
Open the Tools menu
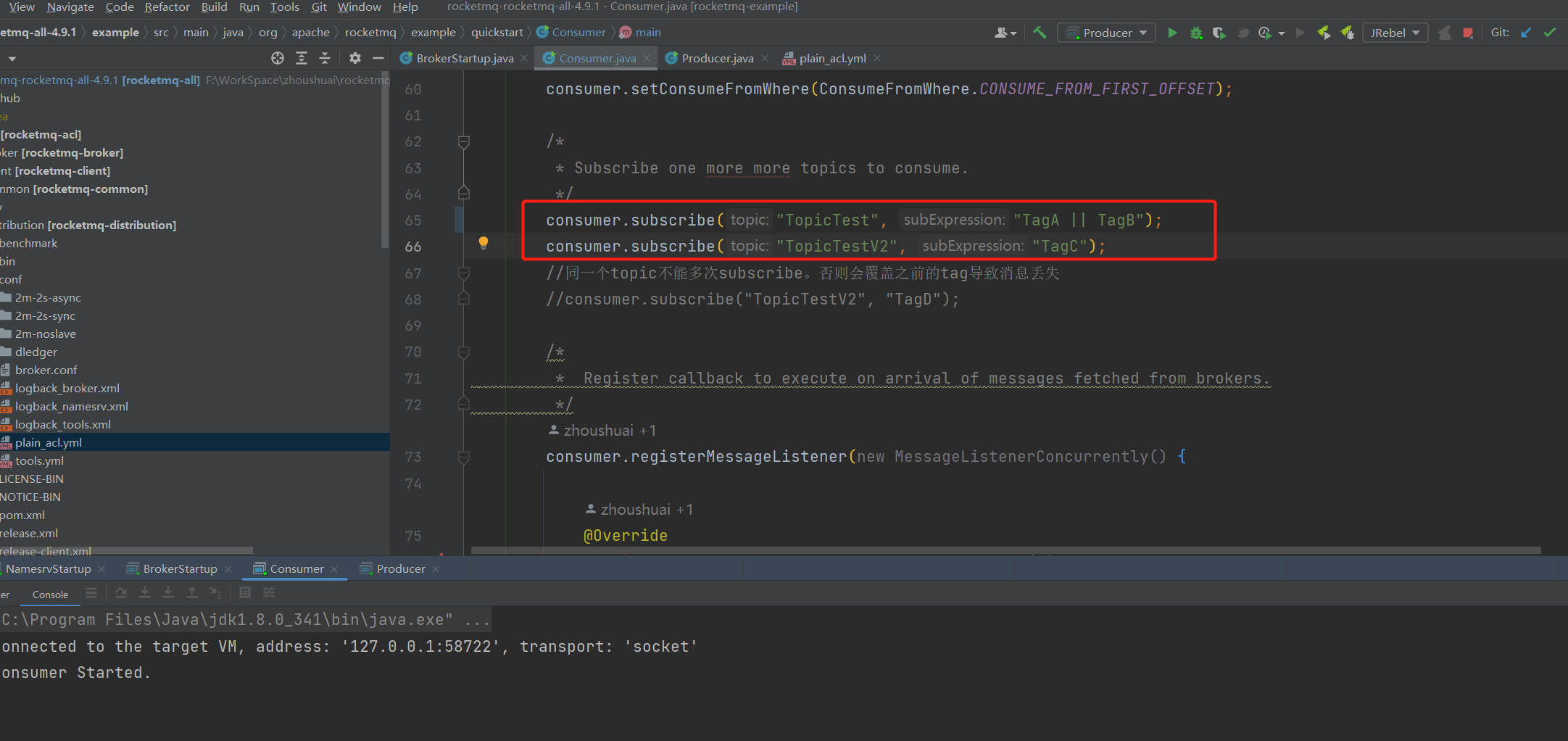point(284,7)
